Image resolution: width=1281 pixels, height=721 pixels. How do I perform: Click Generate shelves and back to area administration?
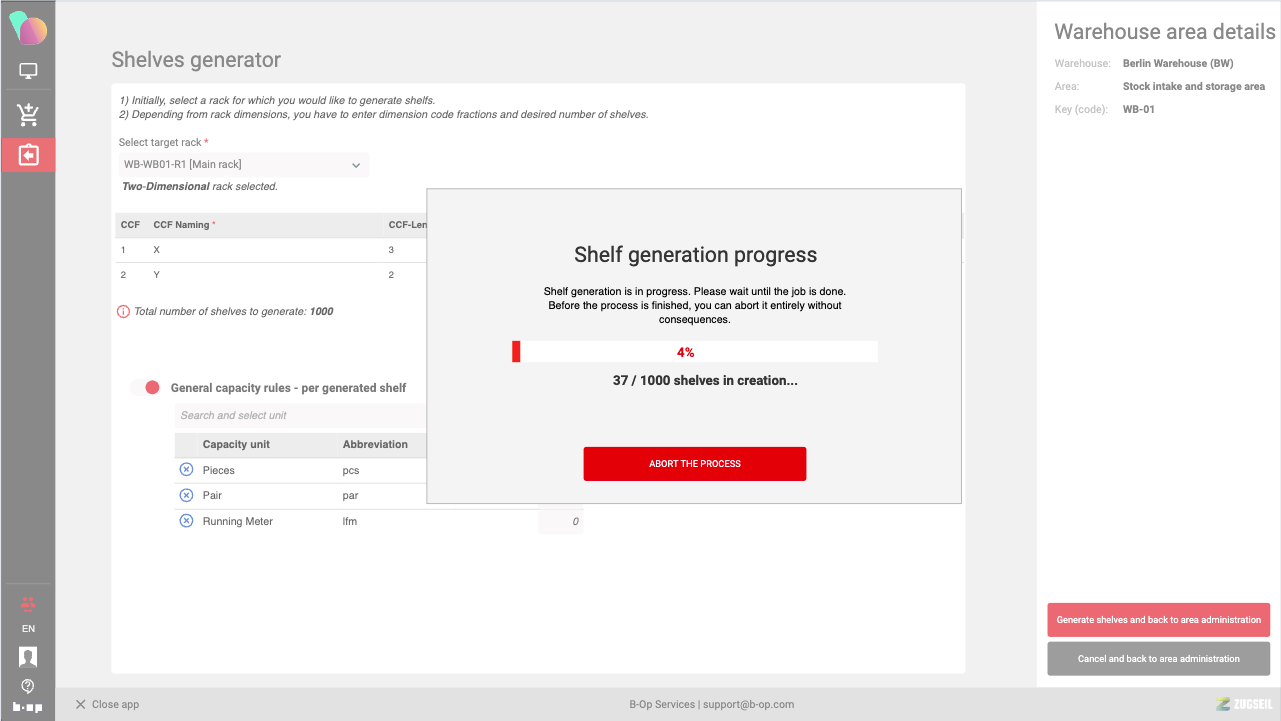[1158, 620]
